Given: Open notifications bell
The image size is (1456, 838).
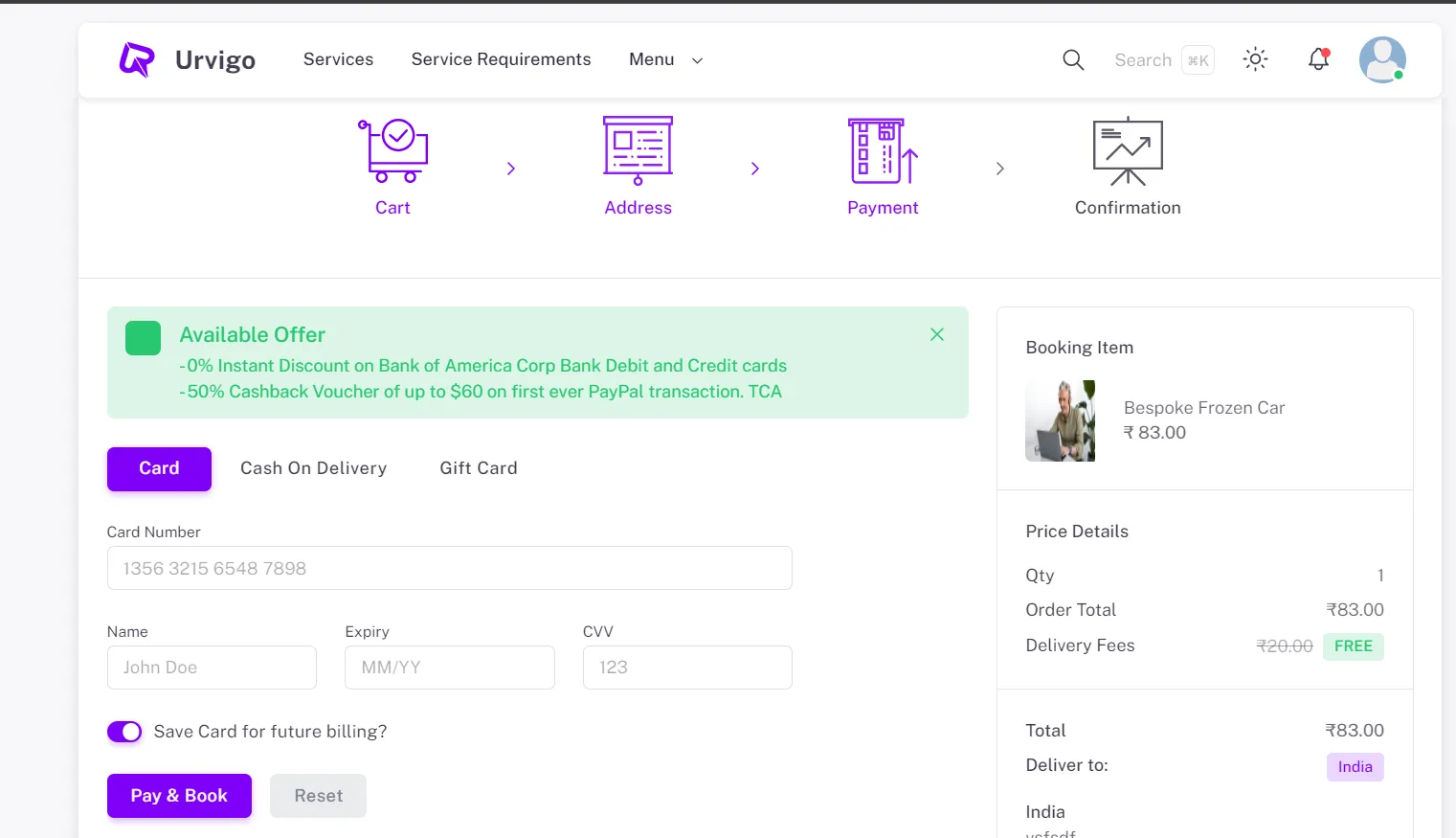Looking at the screenshot, I should [x=1318, y=59].
